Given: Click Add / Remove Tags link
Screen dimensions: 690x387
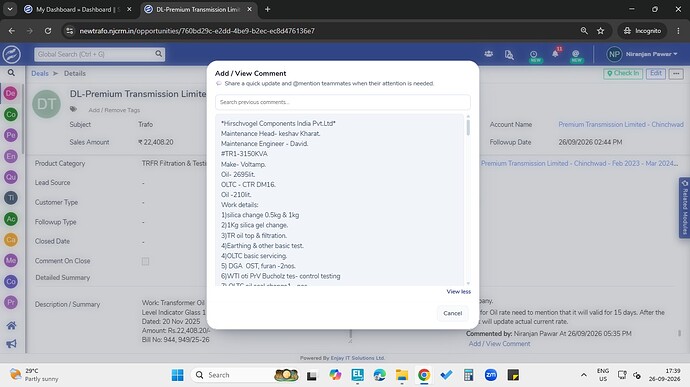Looking at the screenshot, I should tap(114, 110).
